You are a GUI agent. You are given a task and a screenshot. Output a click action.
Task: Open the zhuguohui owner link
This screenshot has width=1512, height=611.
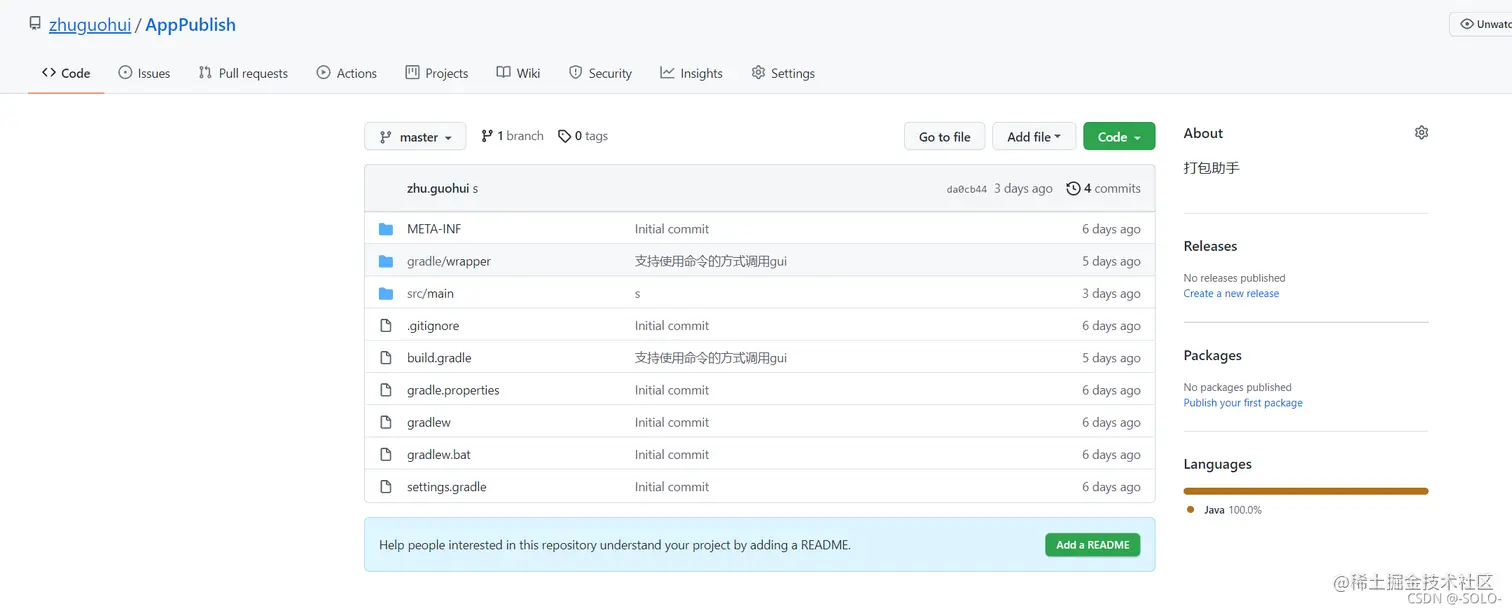pyautogui.click(x=90, y=25)
